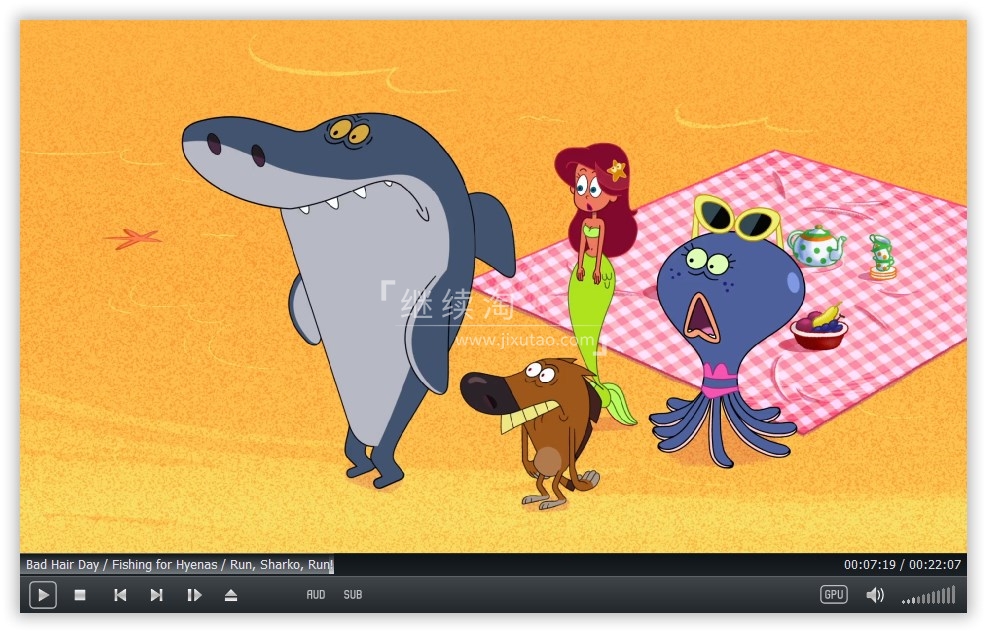Image resolution: width=987 pixels, height=633 pixels.
Task: Skip to the next track
Action: [156, 595]
